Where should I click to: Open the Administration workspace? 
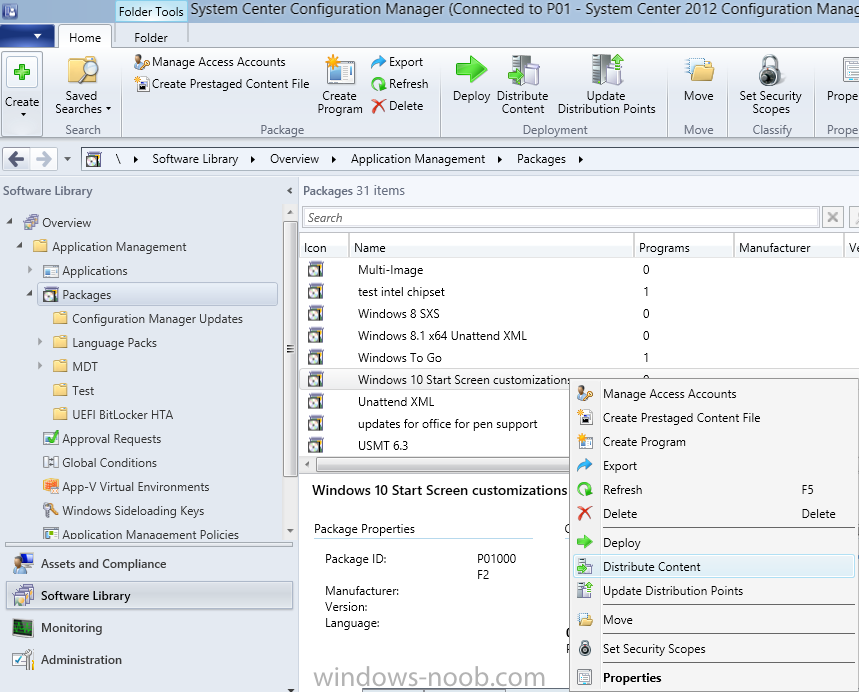pyautogui.click(x=149, y=660)
